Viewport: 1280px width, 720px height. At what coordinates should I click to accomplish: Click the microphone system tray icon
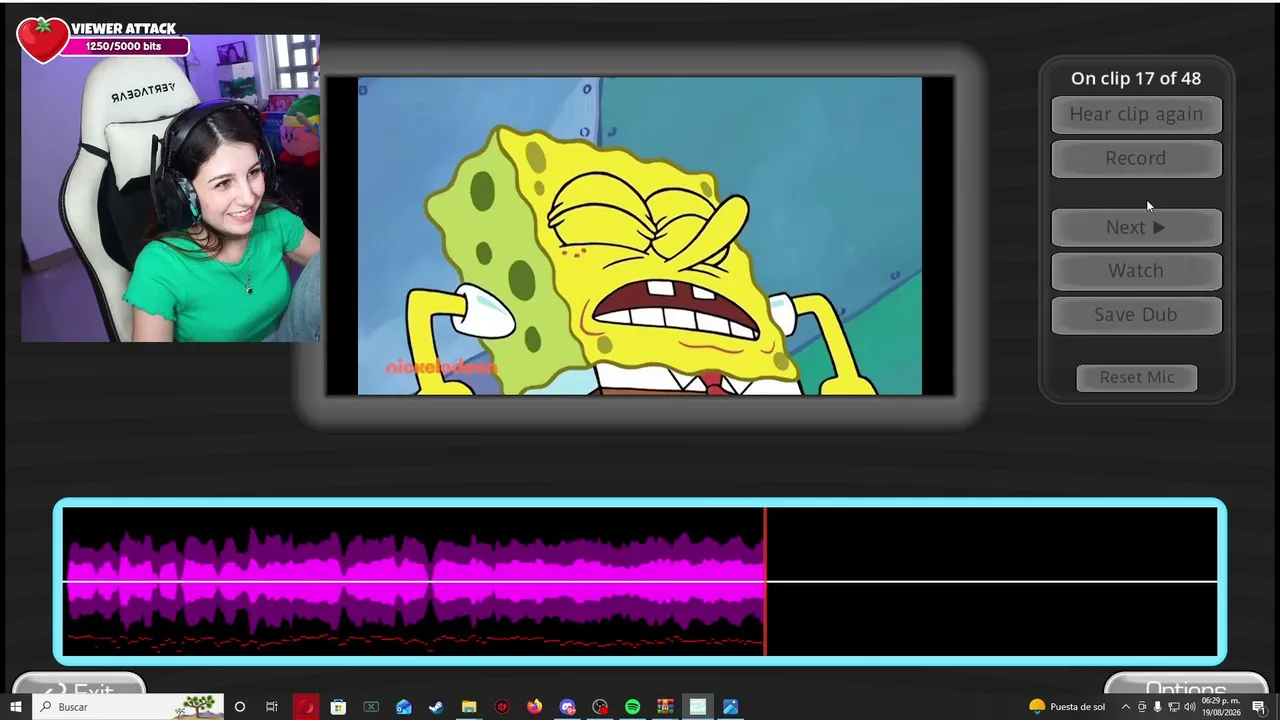pyautogui.click(x=1158, y=707)
